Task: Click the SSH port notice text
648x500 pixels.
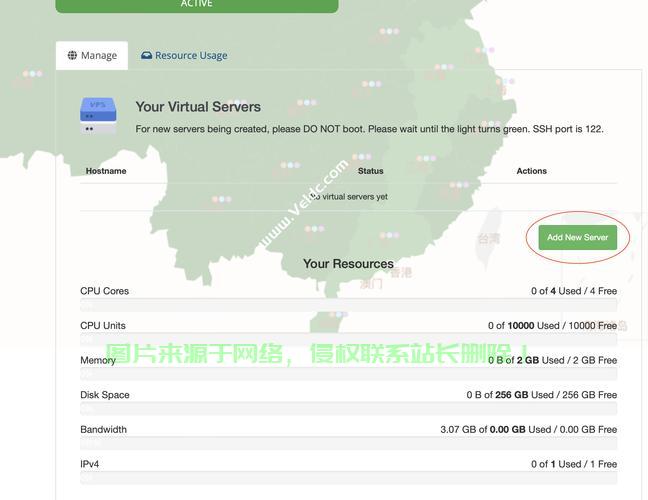Action: 369,129
